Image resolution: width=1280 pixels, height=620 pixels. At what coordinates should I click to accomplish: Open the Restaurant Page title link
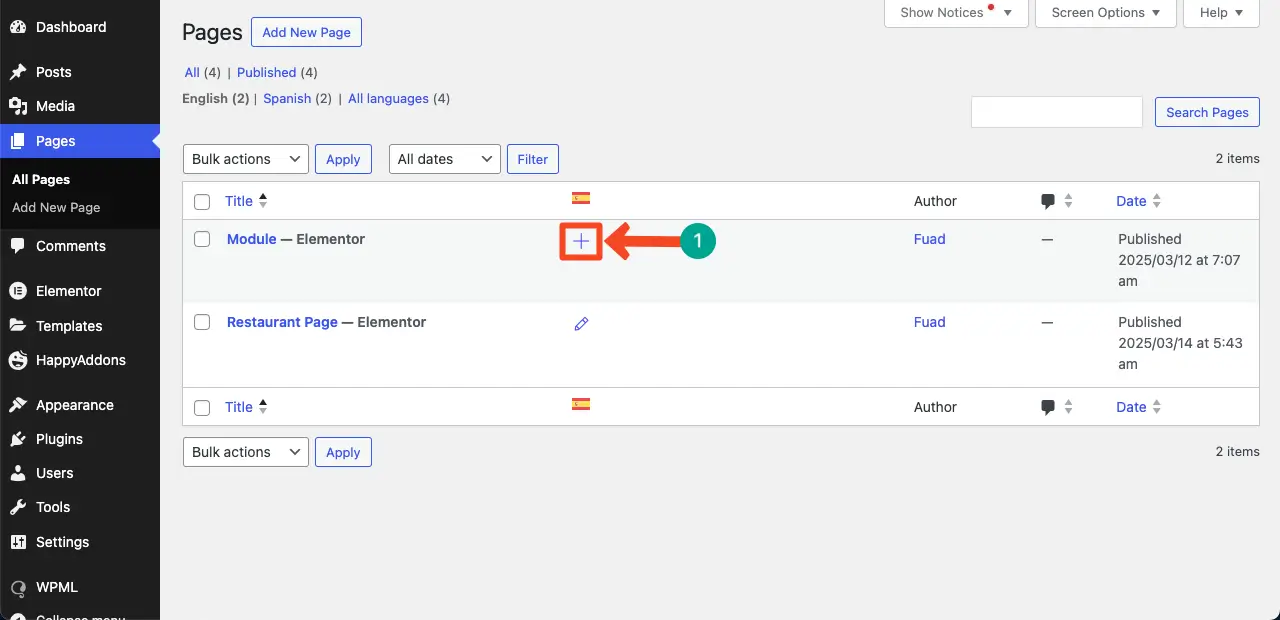point(282,322)
